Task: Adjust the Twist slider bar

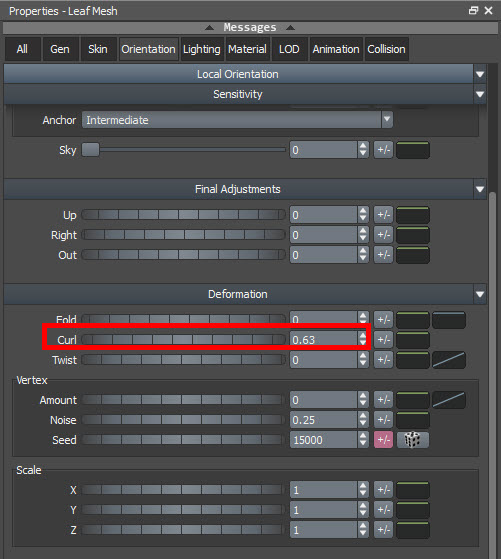Action: click(183, 360)
